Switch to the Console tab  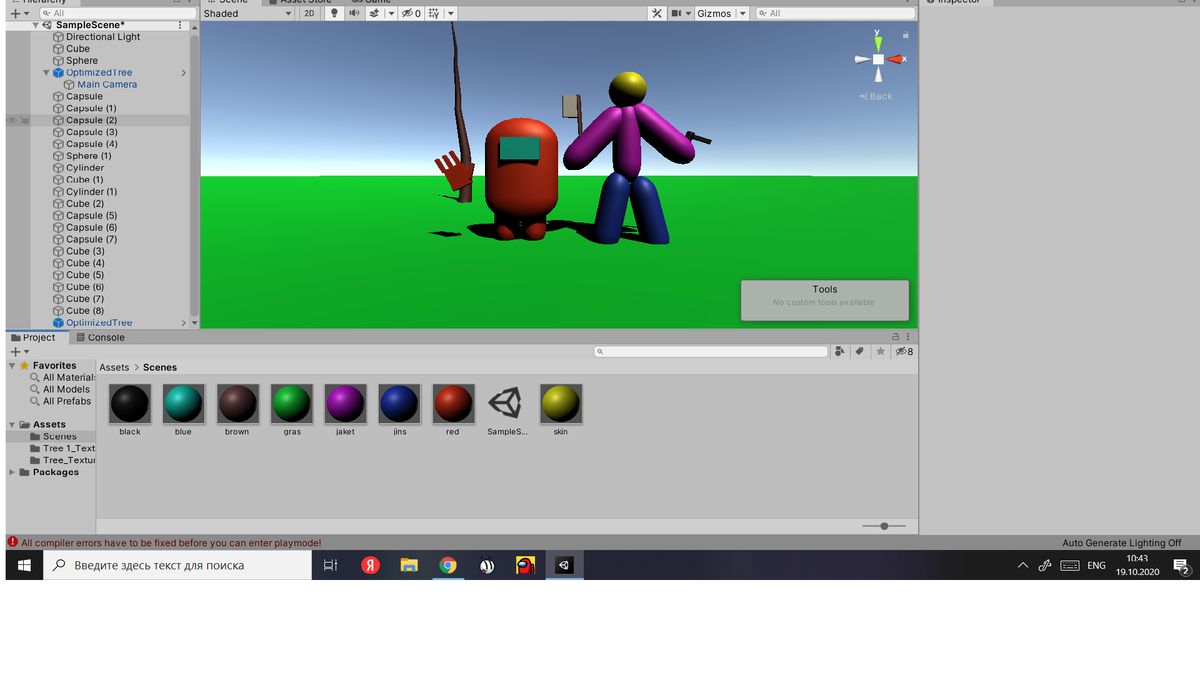click(x=100, y=338)
